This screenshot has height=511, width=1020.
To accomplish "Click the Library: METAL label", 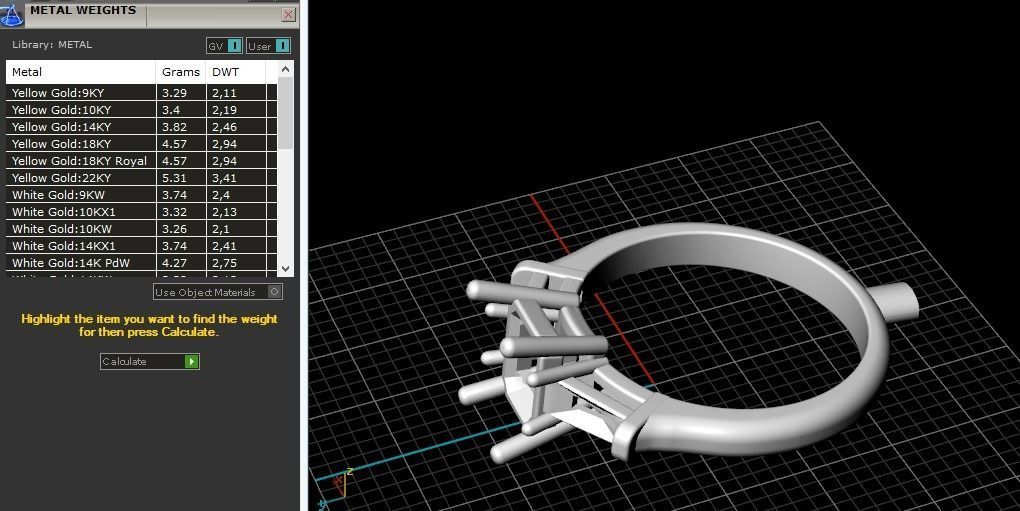I will tap(52, 44).
